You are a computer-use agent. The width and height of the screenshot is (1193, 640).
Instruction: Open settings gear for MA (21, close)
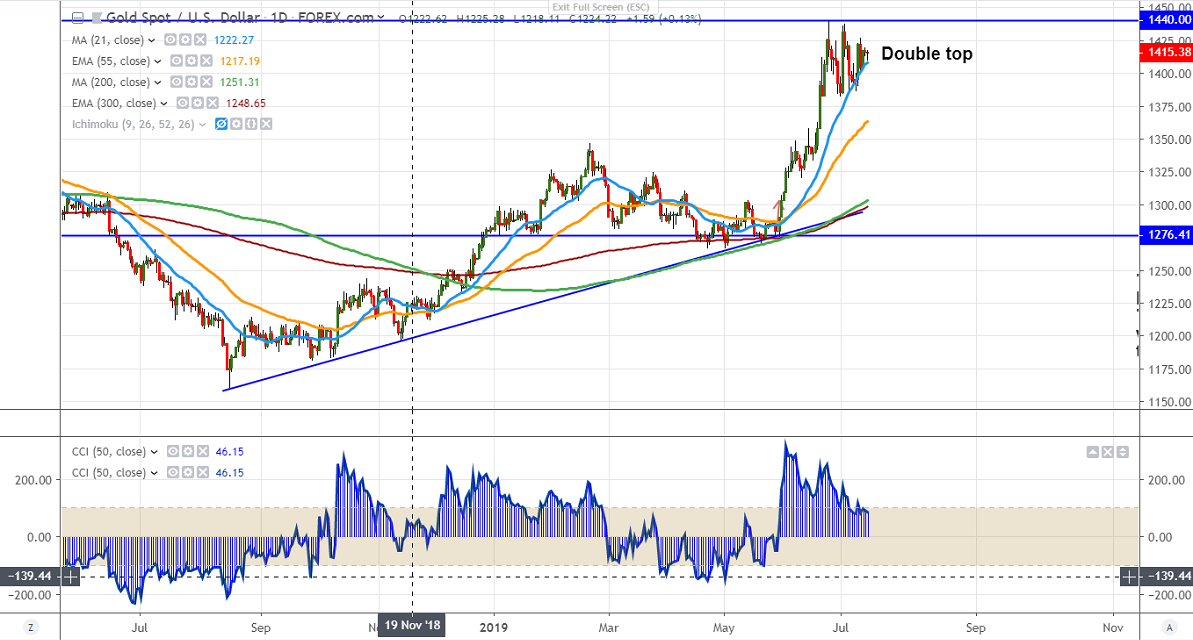tap(186, 40)
